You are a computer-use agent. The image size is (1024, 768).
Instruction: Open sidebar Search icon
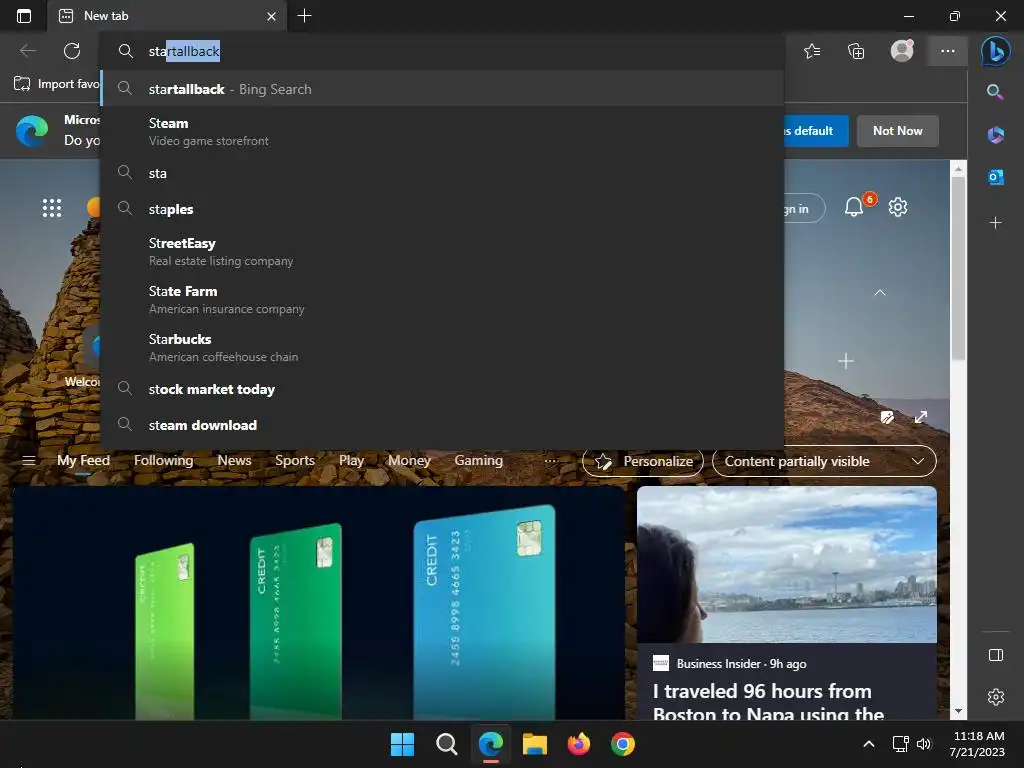[995, 91]
